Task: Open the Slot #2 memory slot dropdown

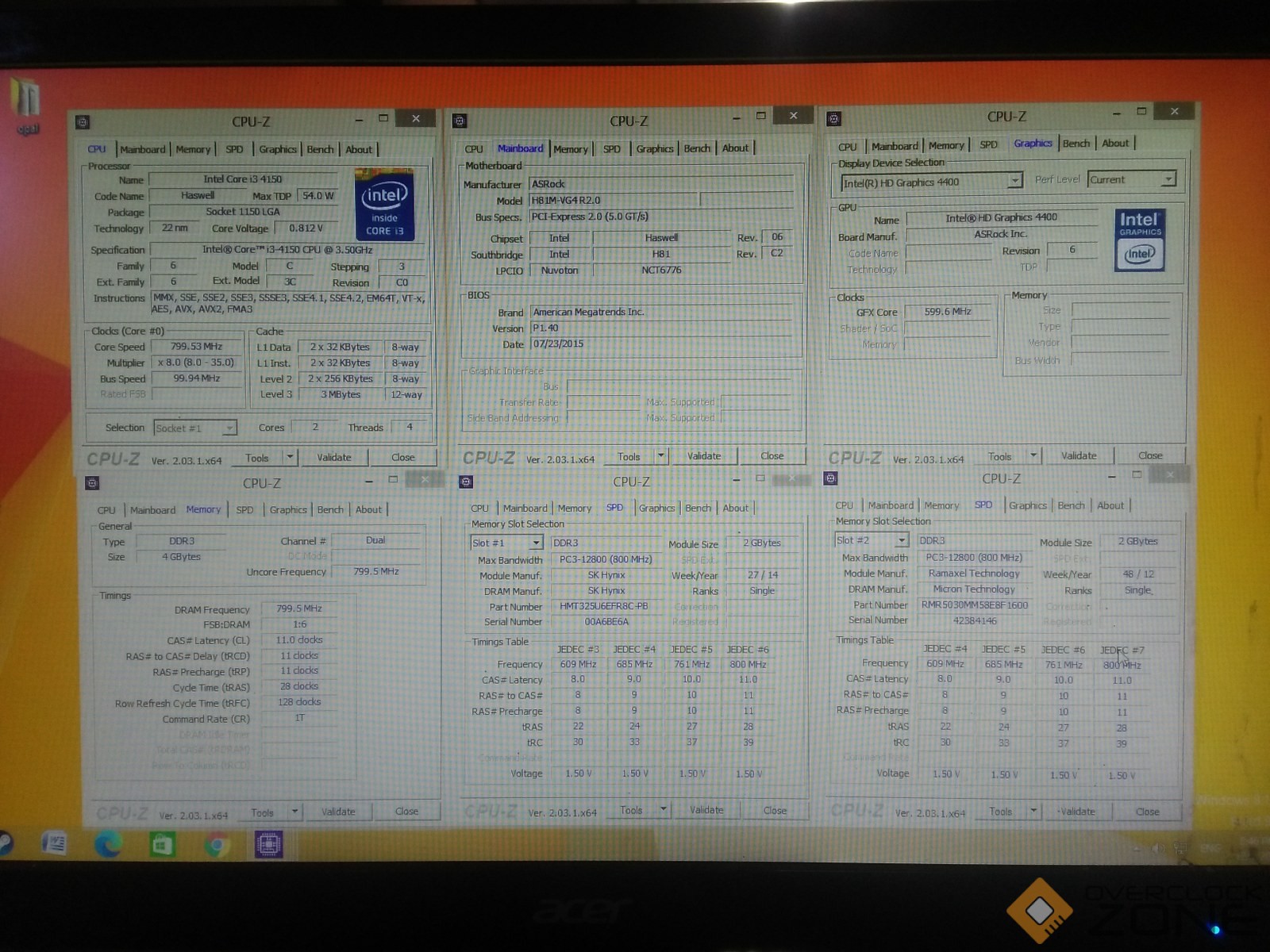Action: tap(902, 540)
